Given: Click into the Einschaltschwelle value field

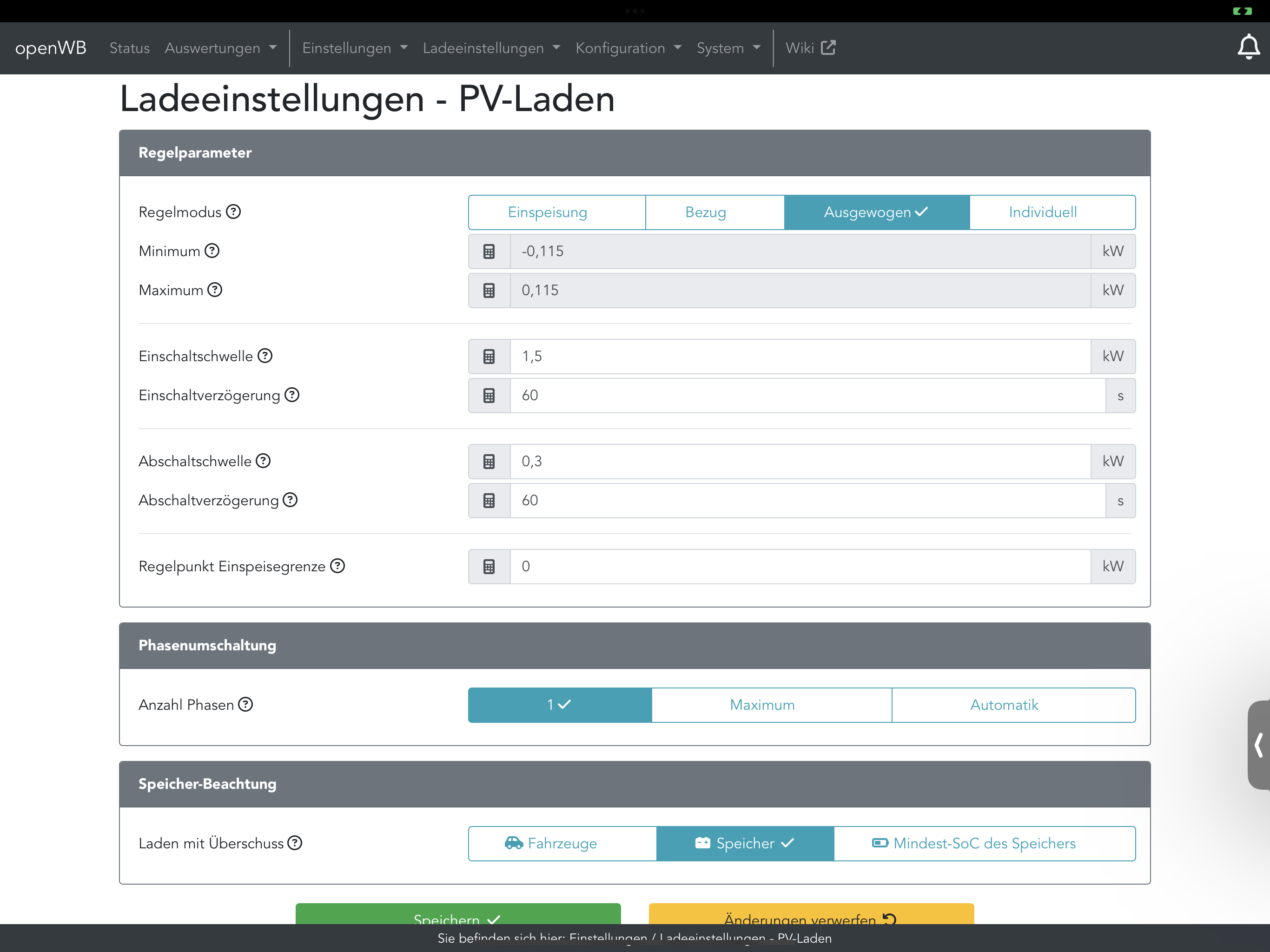Looking at the screenshot, I should (800, 357).
